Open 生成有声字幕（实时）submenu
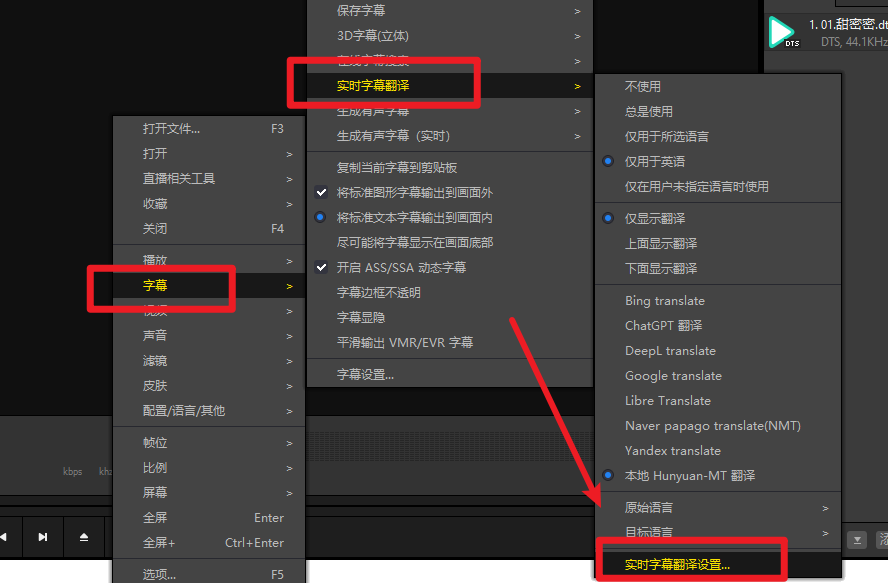 450,136
